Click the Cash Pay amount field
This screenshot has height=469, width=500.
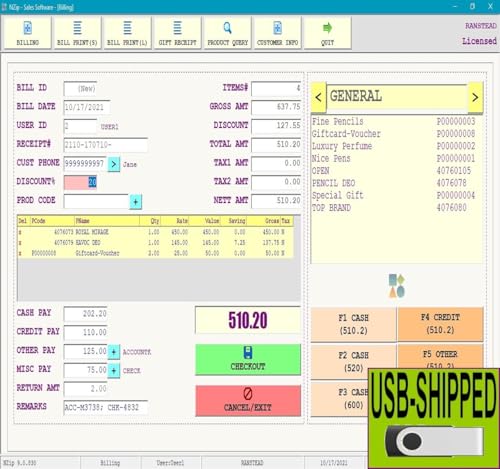click(x=86, y=314)
